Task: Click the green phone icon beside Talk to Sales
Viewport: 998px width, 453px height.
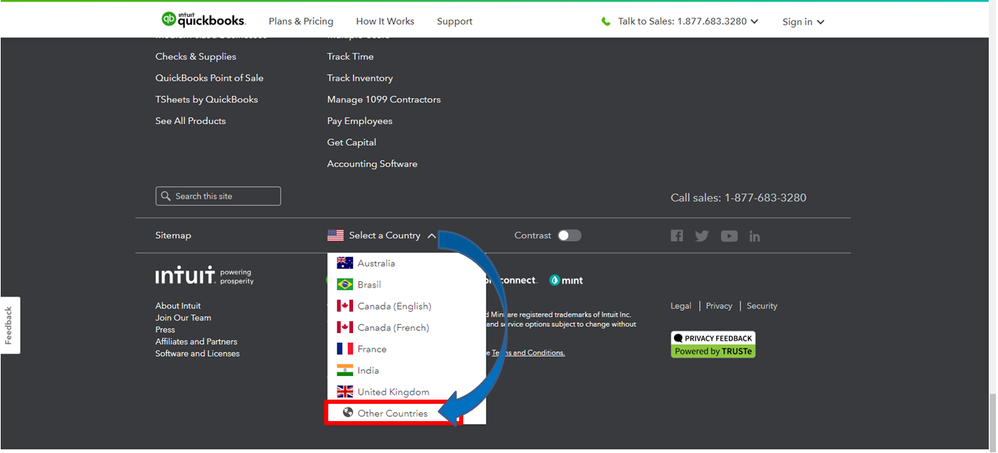Action: [605, 22]
